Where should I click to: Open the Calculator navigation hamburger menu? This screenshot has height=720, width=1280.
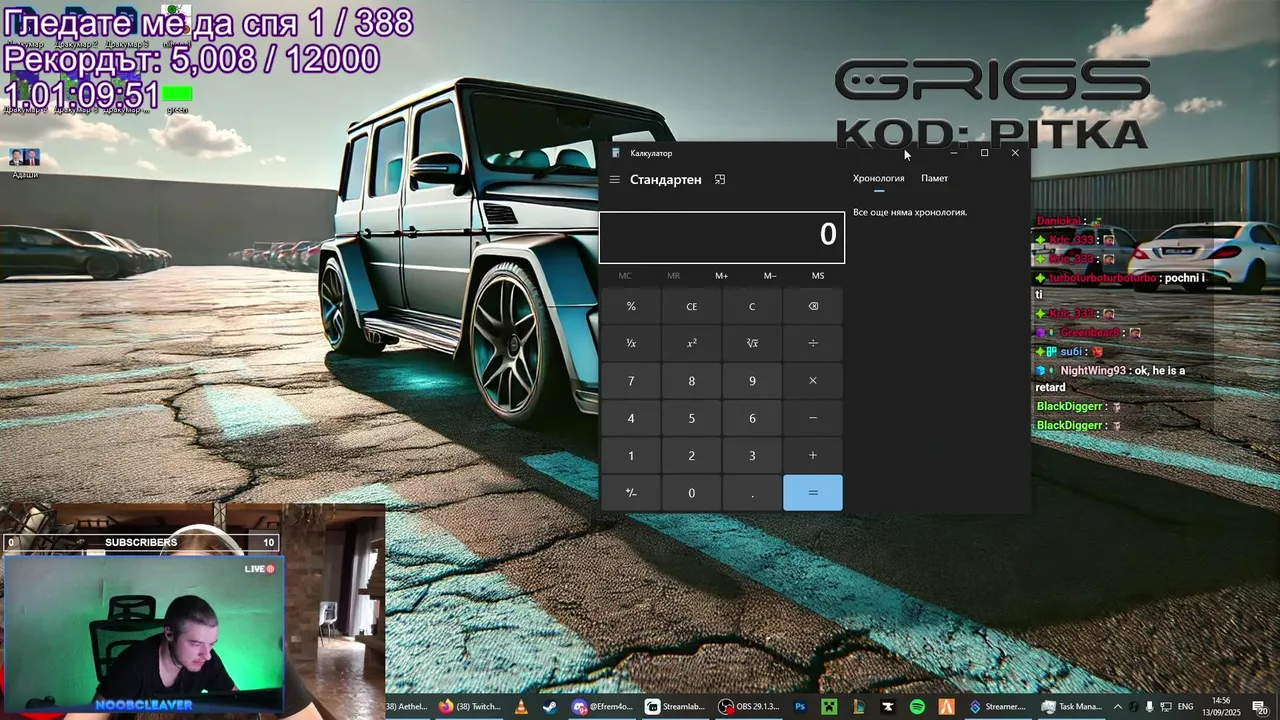(615, 180)
